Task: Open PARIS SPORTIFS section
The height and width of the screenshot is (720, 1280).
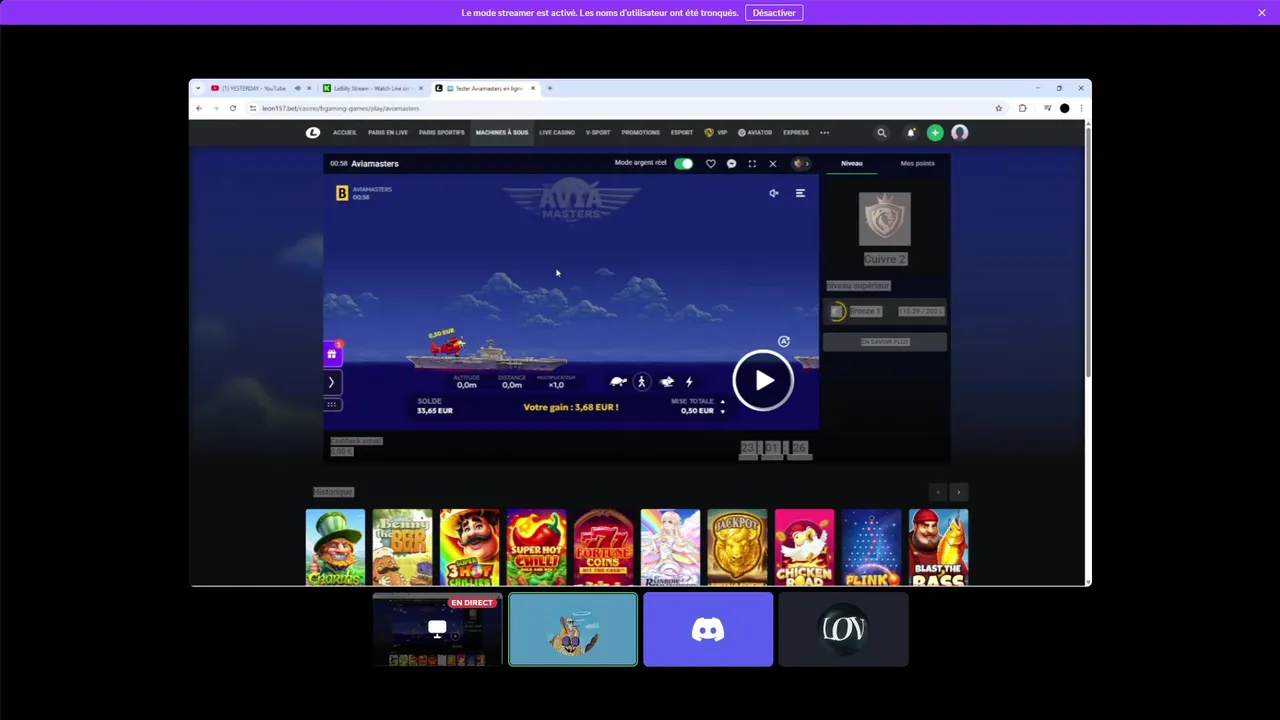Action: pos(442,132)
